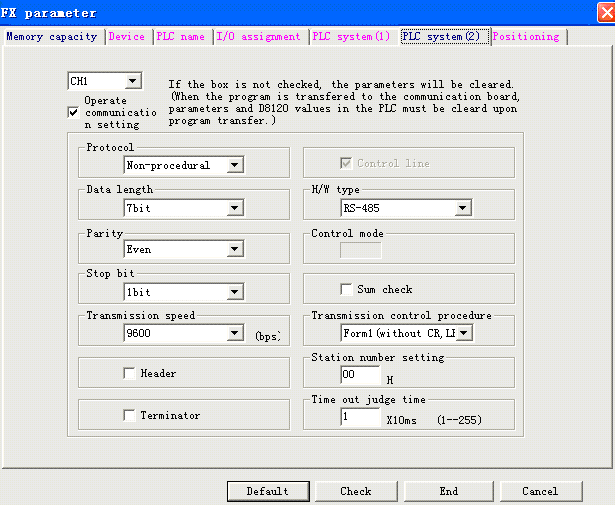615x505 pixels.
Task: Select the I/O assignment tab
Action: pyautogui.click(x=258, y=37)
